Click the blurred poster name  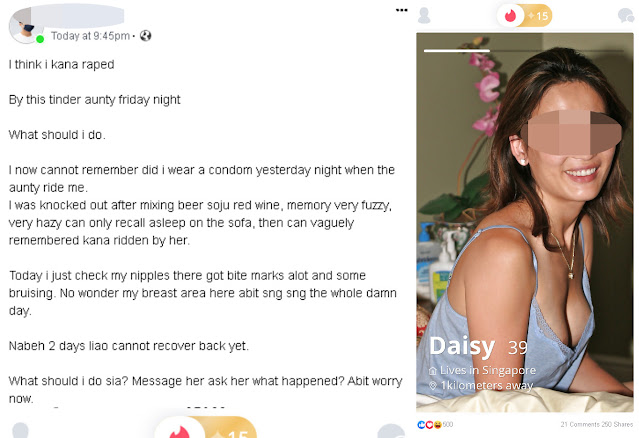77,16
